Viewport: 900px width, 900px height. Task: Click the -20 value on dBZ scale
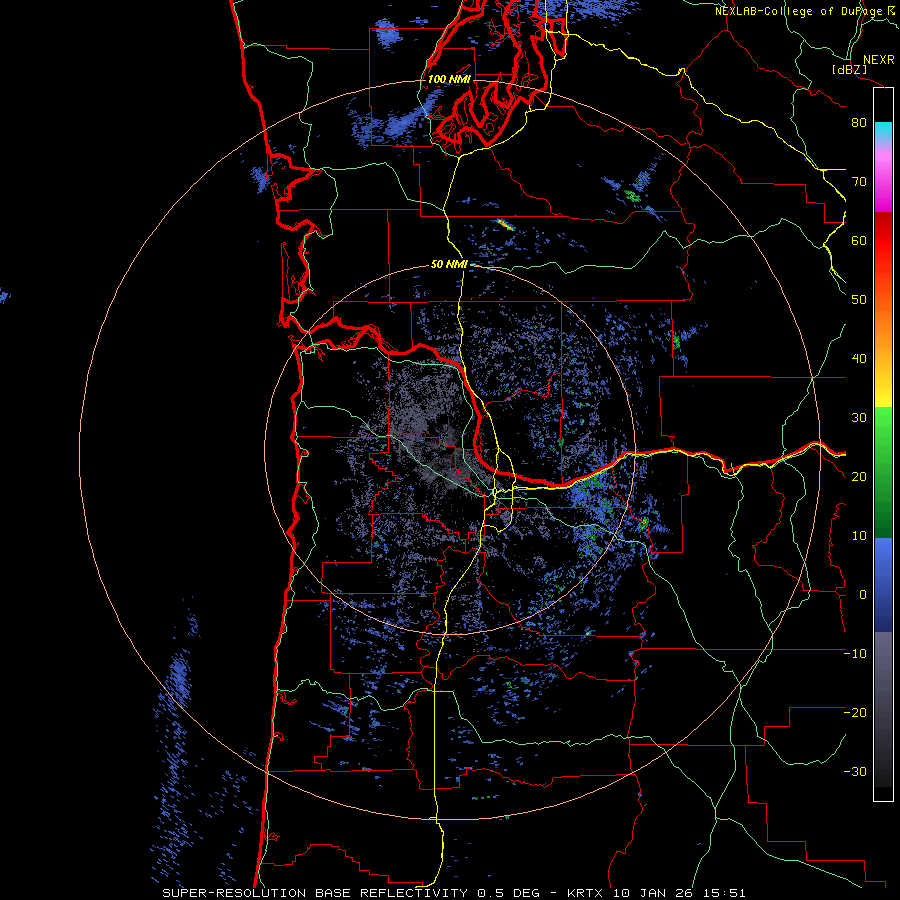pyautogui.click(x=855, y=713)
